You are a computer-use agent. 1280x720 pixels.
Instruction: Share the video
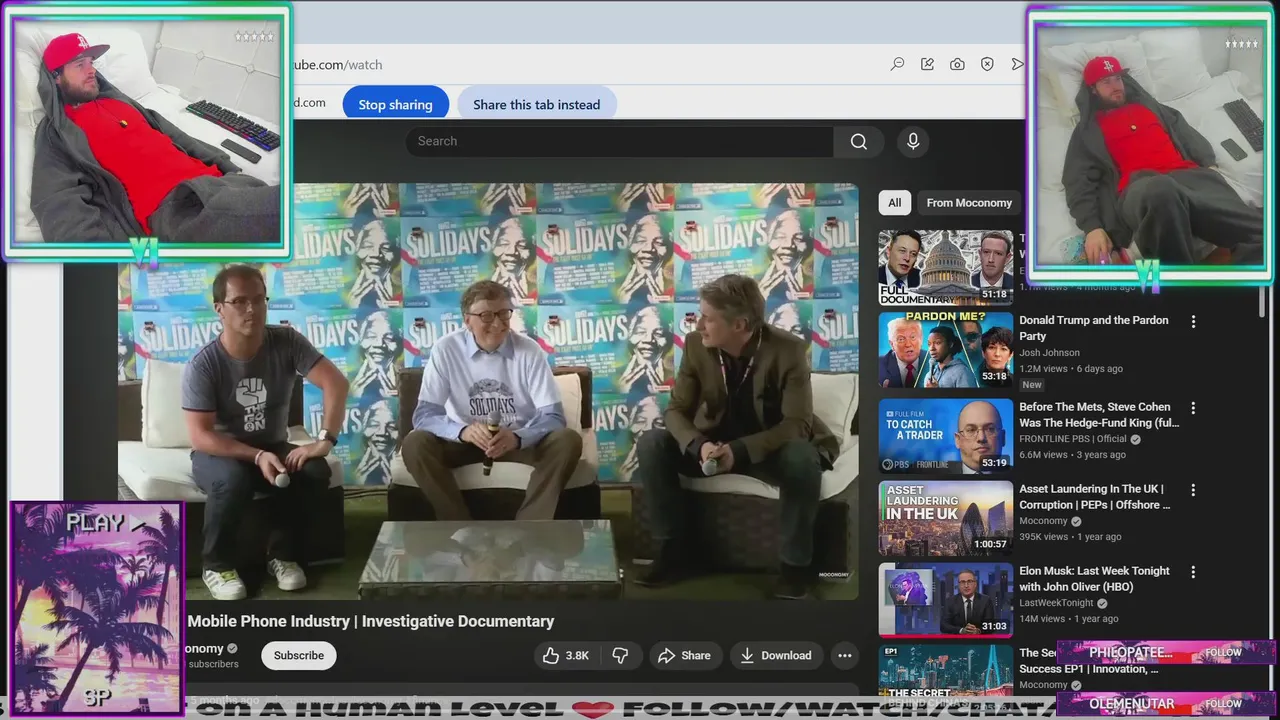685,656
